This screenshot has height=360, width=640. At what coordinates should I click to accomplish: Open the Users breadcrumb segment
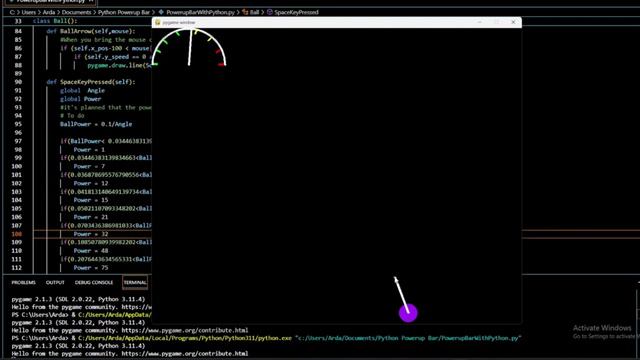click(x=29, y=12)
